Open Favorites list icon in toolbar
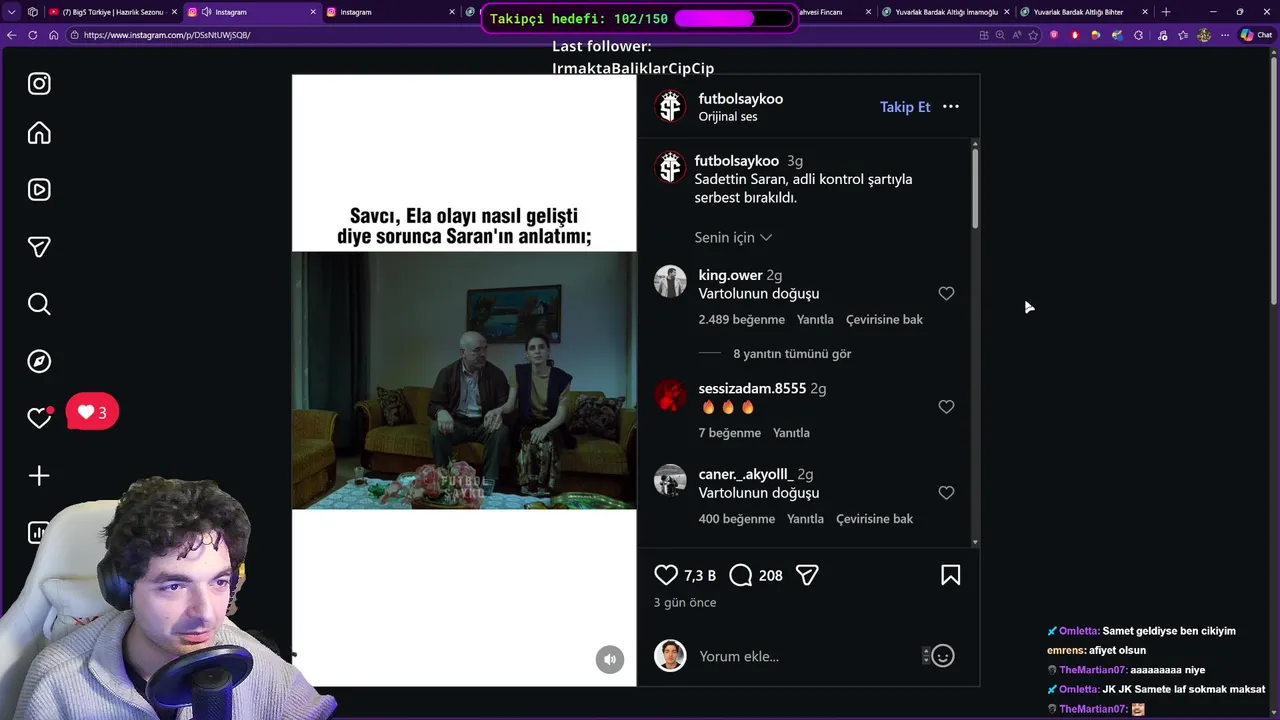The height and width of the screenshot is (720, 1280). 1183,35
